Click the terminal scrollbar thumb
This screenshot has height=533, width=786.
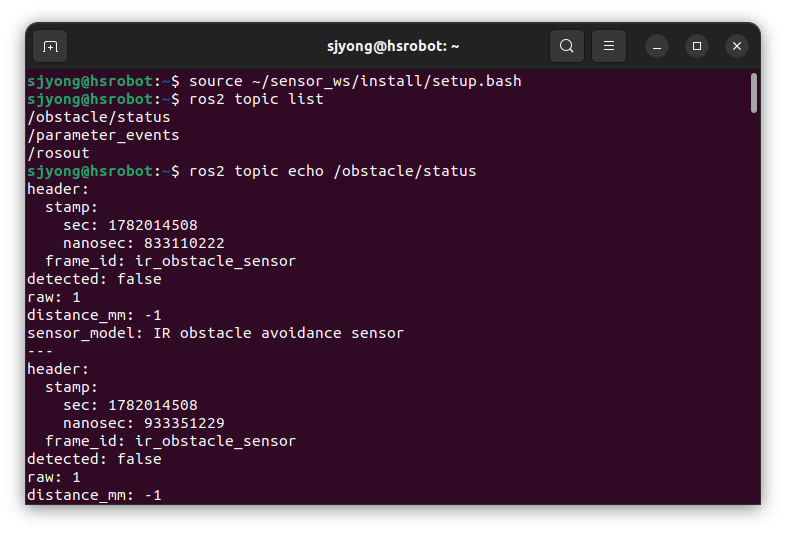click(x=753, y=93)
